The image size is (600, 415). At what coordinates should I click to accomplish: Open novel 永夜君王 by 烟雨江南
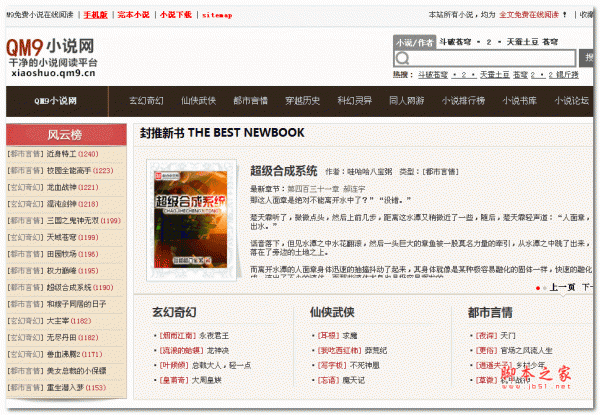point(214,336)
